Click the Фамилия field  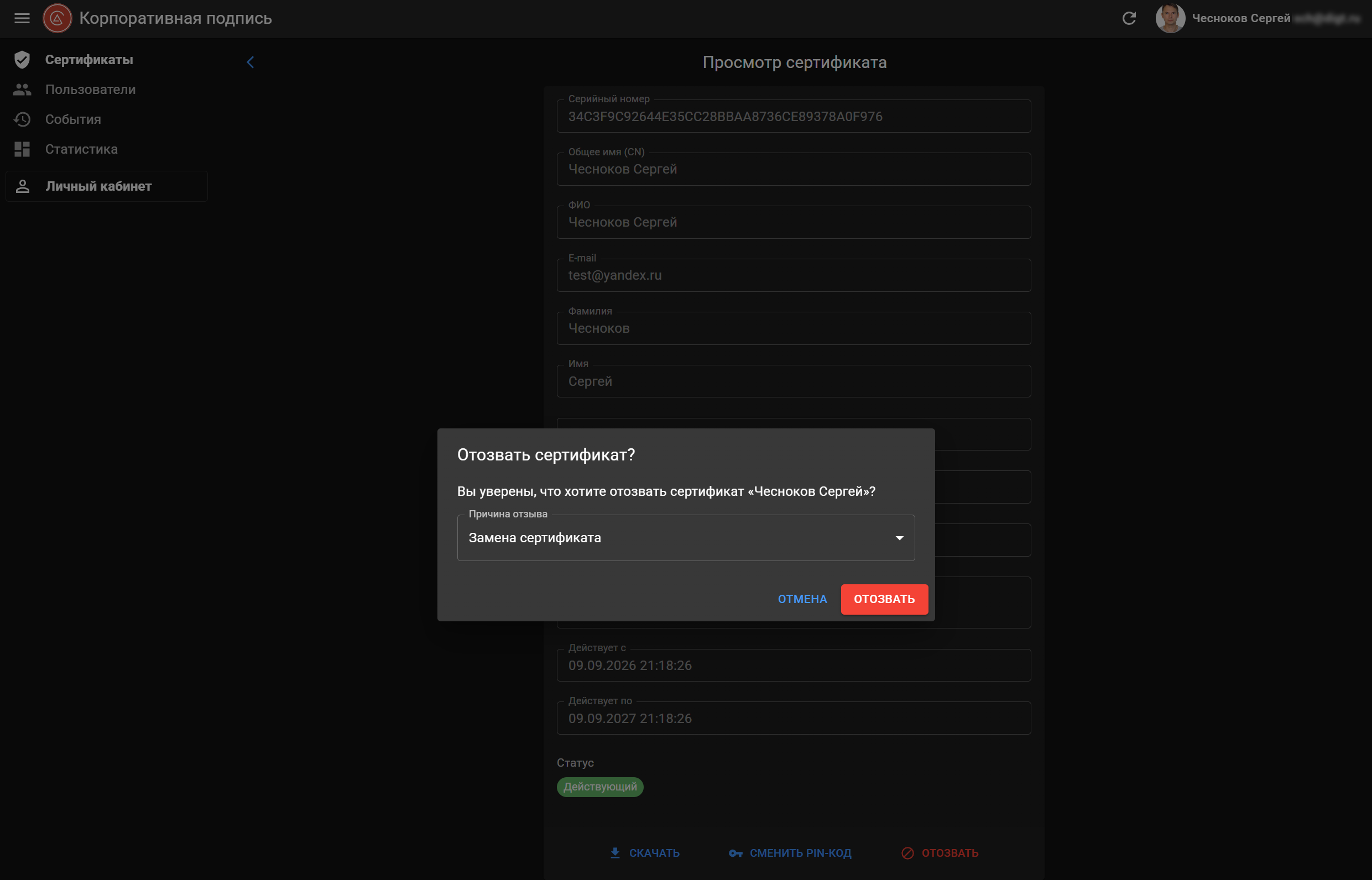point(794,328)
